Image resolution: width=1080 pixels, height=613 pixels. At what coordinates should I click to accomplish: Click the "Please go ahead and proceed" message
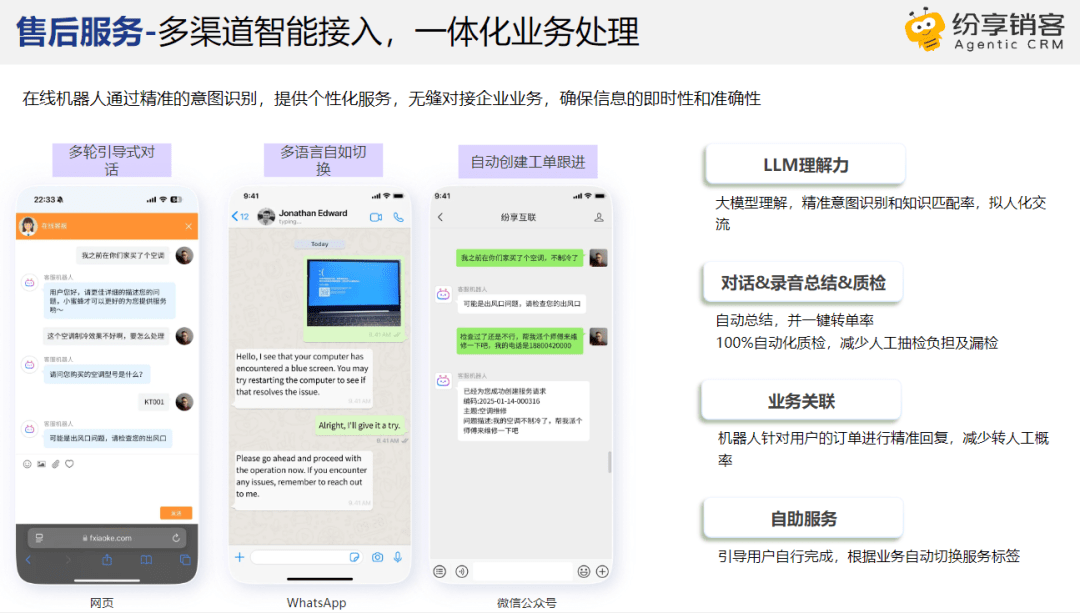(x=302, y=480)
